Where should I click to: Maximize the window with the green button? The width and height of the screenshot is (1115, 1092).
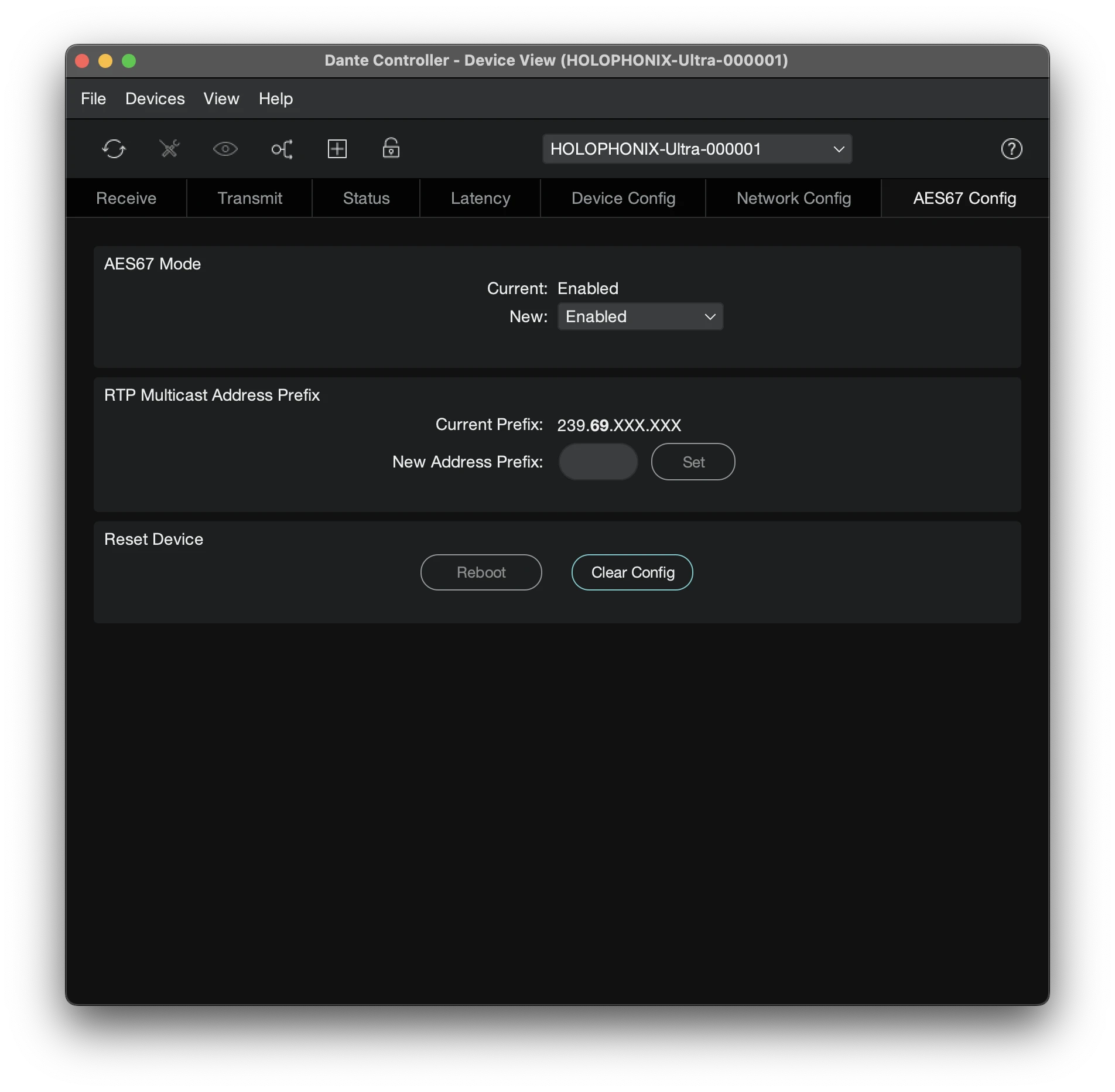(x=129, y=61)
